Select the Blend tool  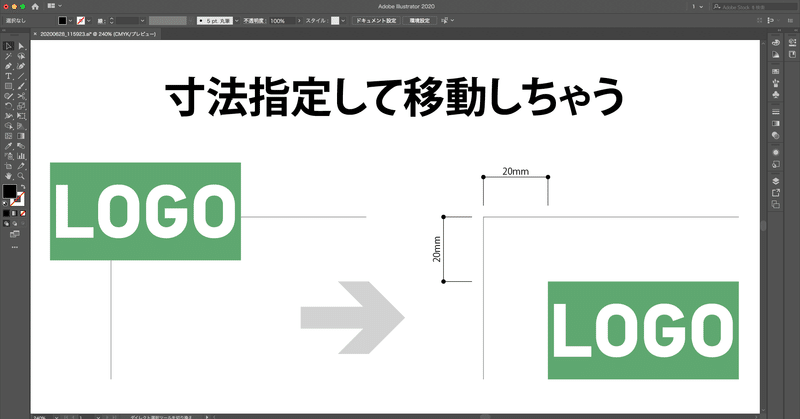[x=21, y=146]
